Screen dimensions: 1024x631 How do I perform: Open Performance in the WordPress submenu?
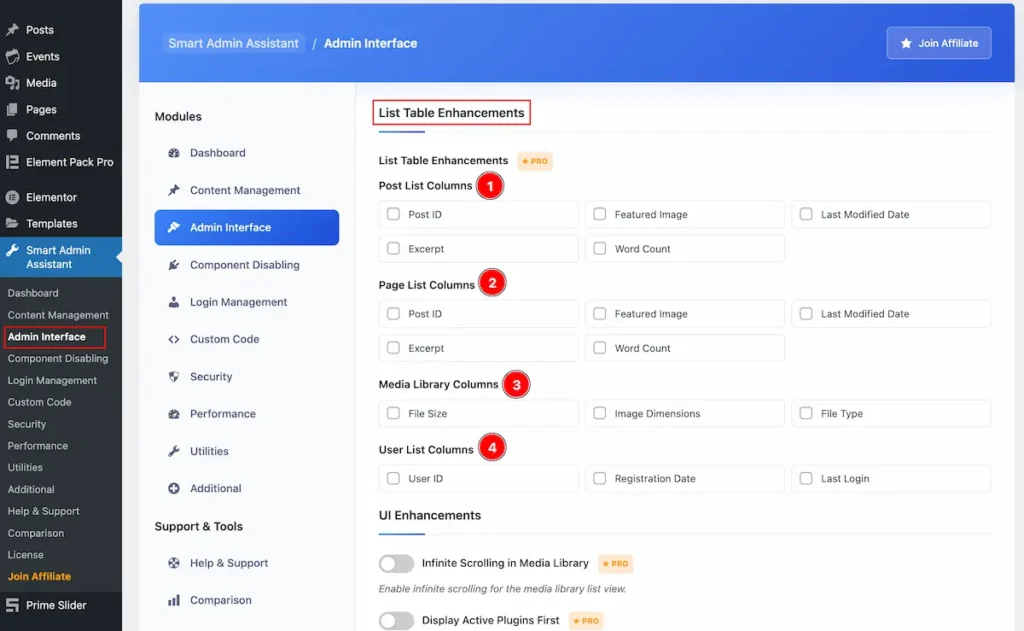point(37,445)
